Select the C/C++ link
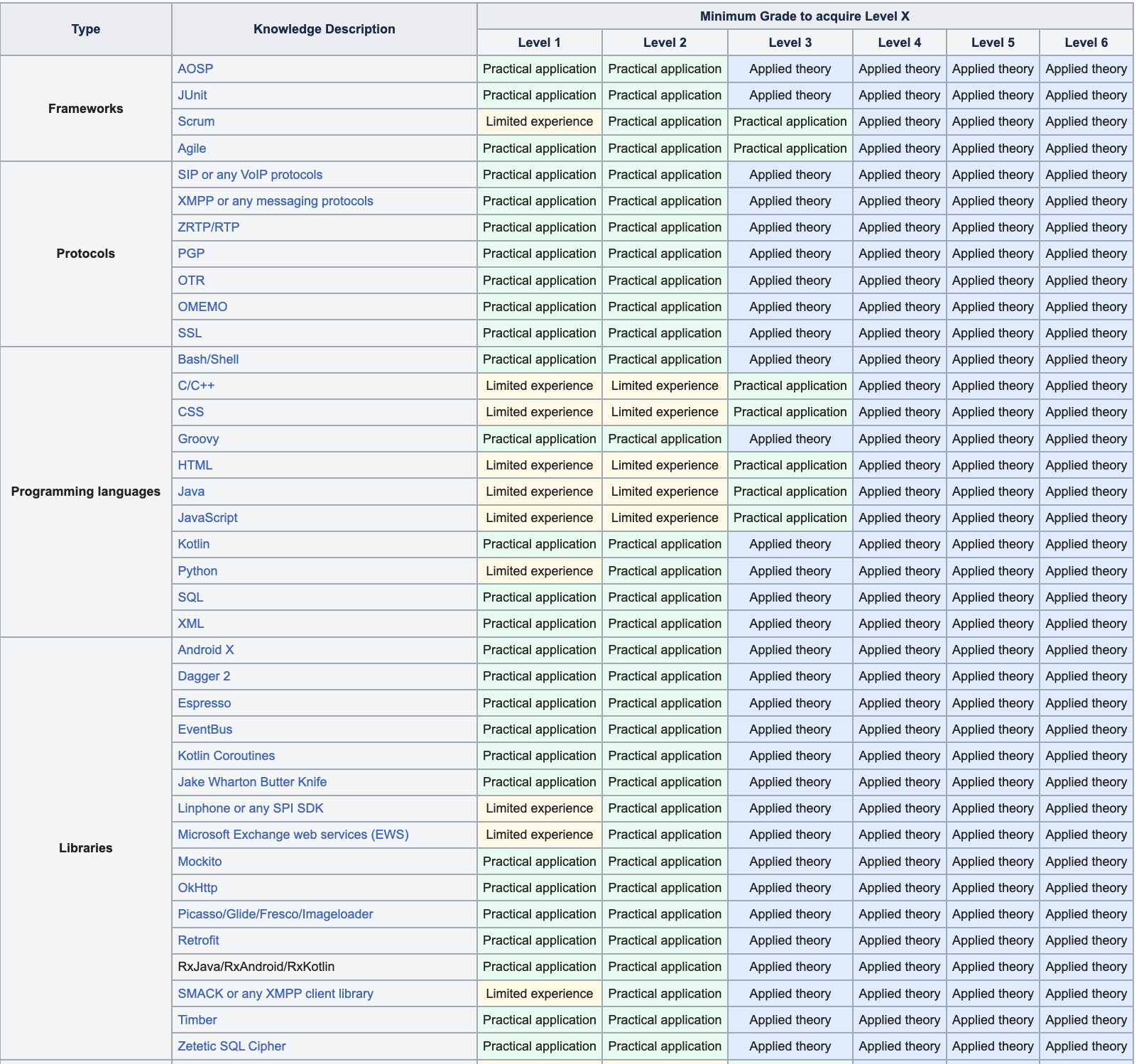The width and height of the screenshot is (1139, 1064). (196, 386)
